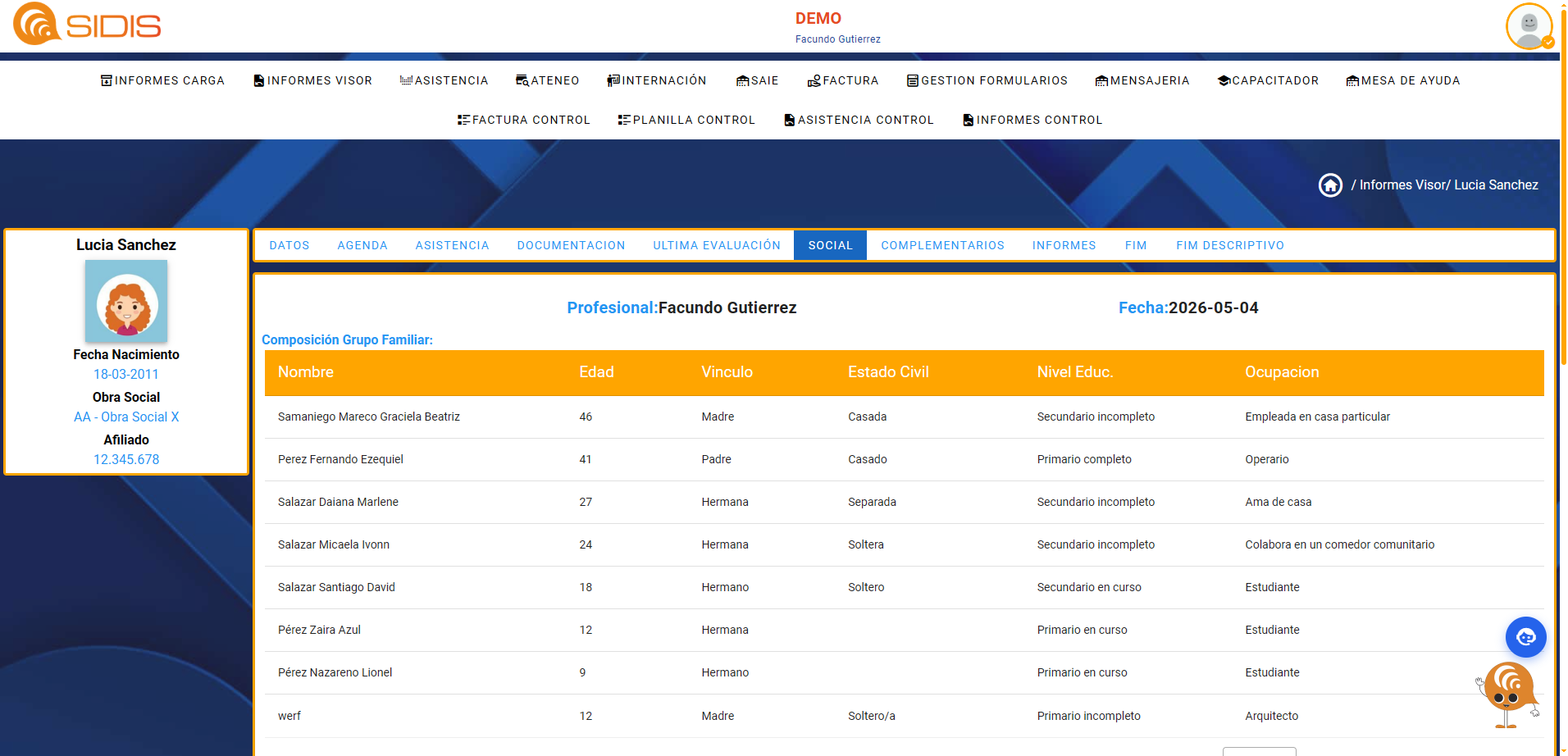Click the Capacitador graduation cap icon
This screenshot has height=756, width=1568.
[1224, 80]
